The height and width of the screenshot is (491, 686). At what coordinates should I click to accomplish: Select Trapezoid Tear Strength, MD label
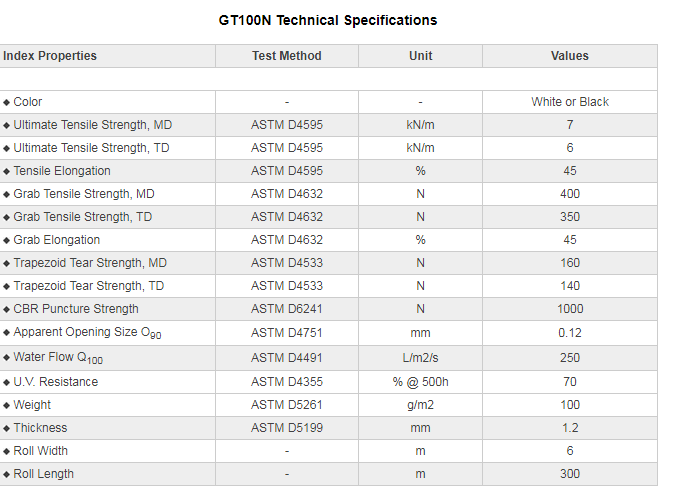(x=90, y=263)
